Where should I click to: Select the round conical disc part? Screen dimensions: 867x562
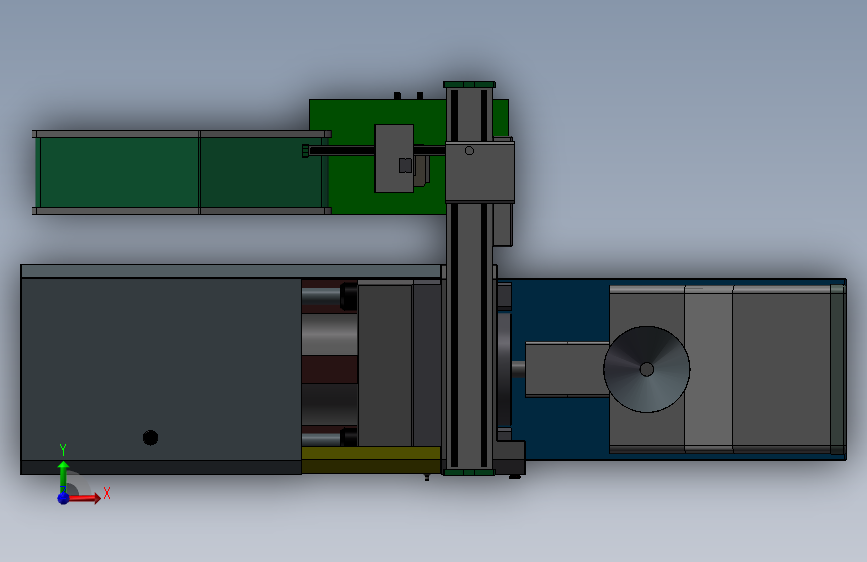click(x=646, y=369)
